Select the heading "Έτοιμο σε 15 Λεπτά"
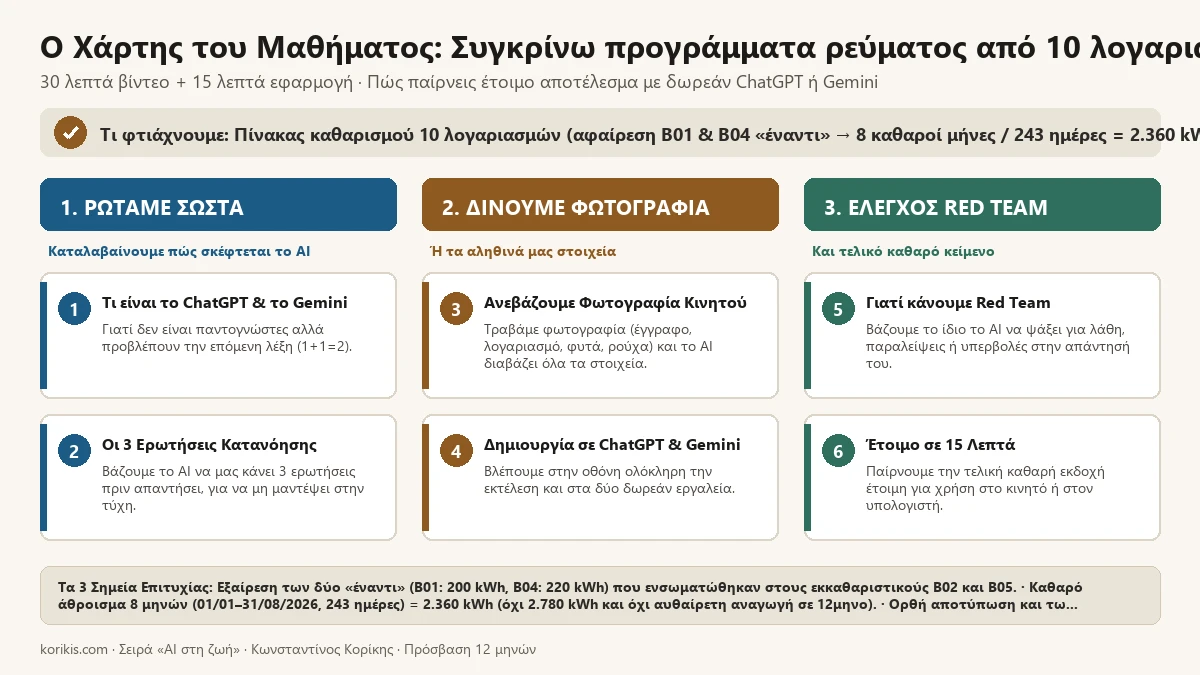 (940, 445)
